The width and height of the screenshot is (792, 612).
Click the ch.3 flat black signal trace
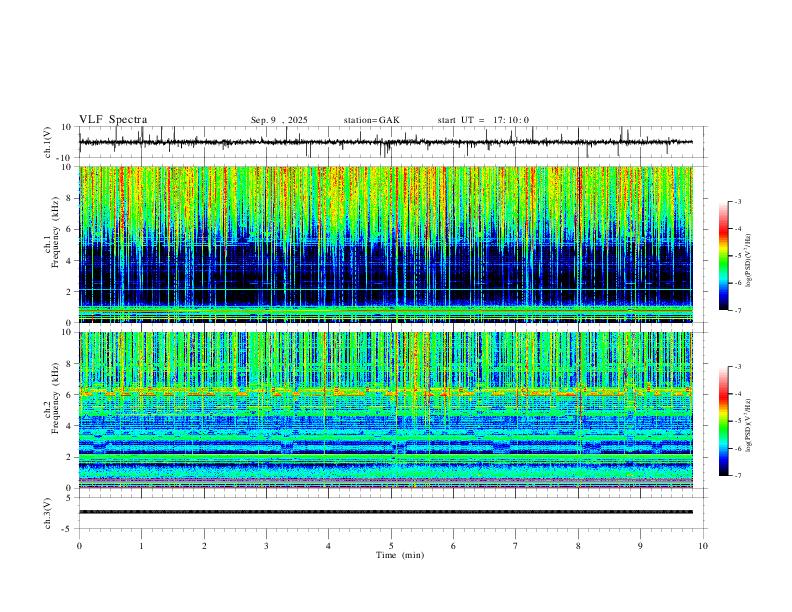386,512
